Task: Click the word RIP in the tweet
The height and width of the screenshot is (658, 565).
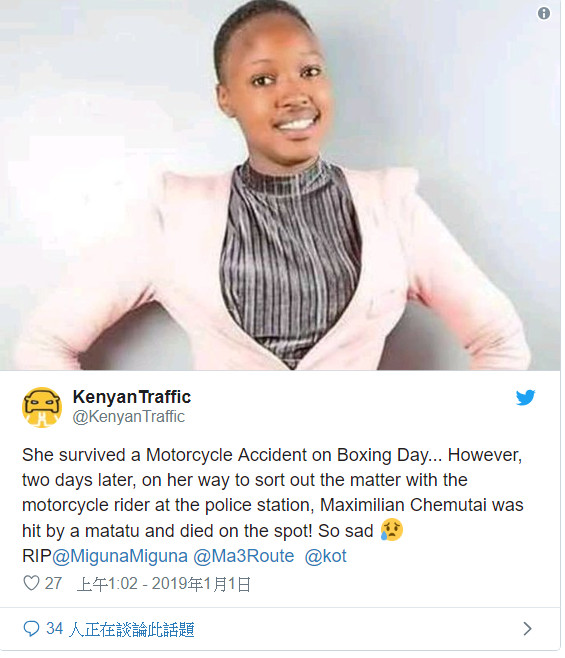Action: pyautogui.click(x=37, y=556)
